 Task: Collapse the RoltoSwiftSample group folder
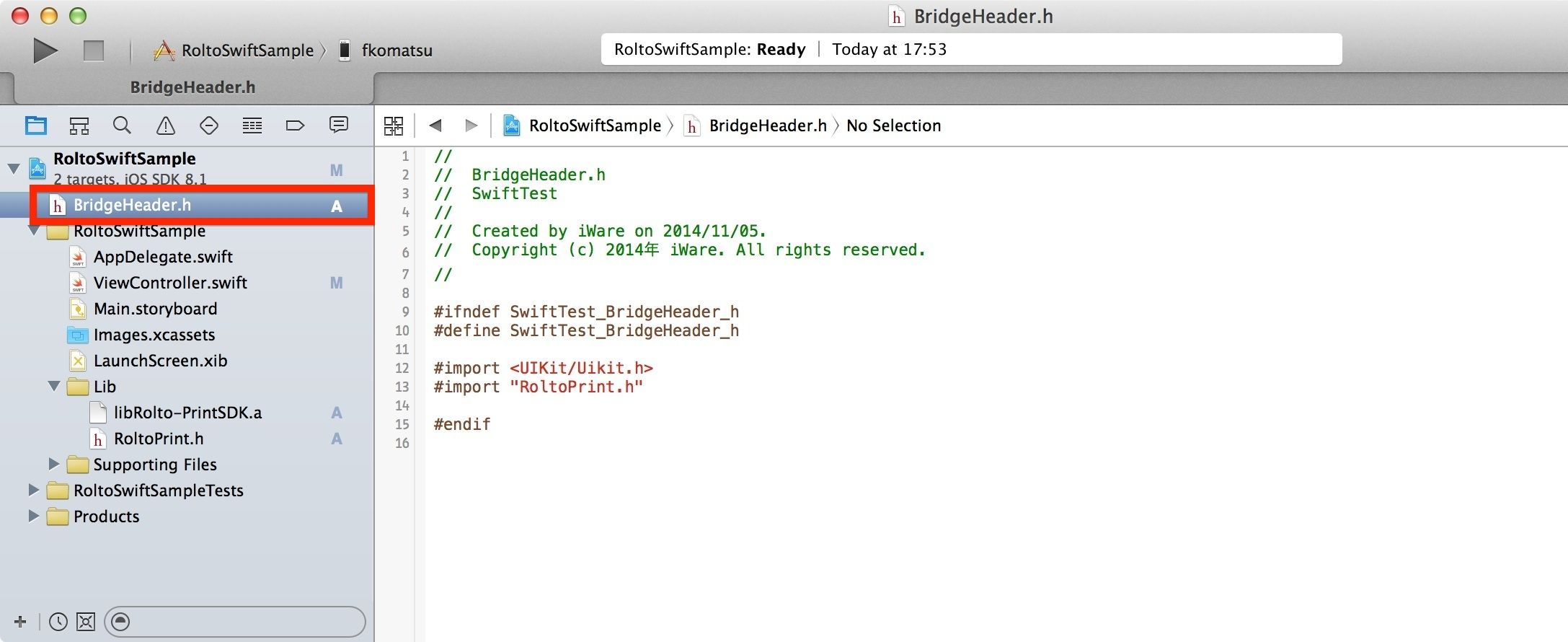tap(34, 231)
